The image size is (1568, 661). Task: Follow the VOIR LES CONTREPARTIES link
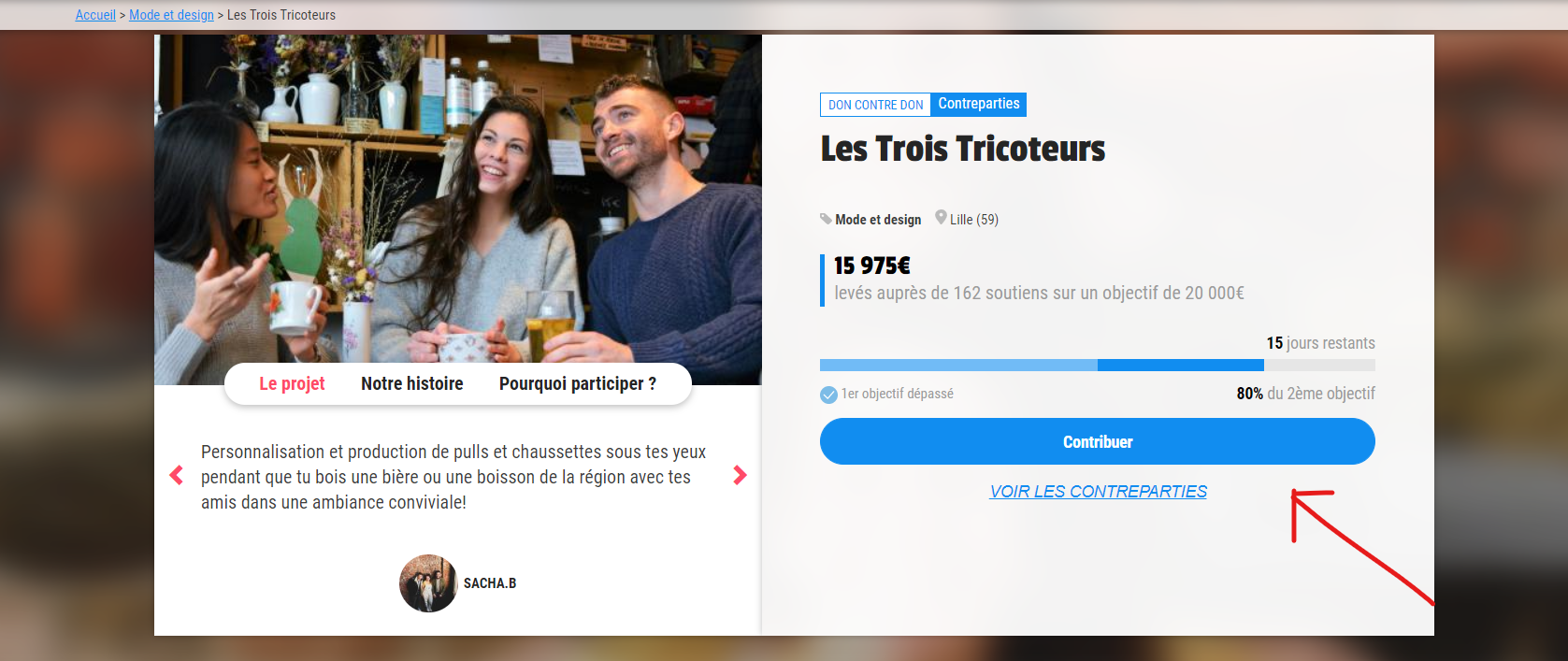pyautogui.click(x=1099, y=492)
